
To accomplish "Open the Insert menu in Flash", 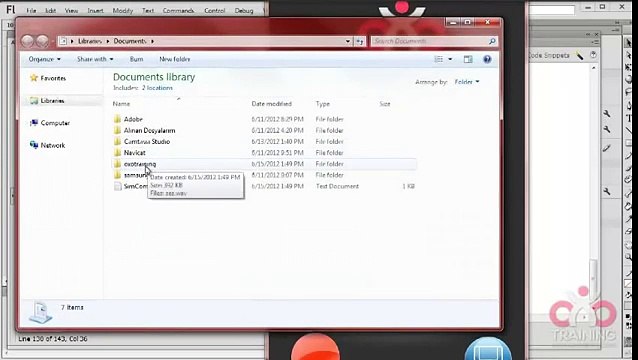I will pyautogui.click(x=95, y=11).
